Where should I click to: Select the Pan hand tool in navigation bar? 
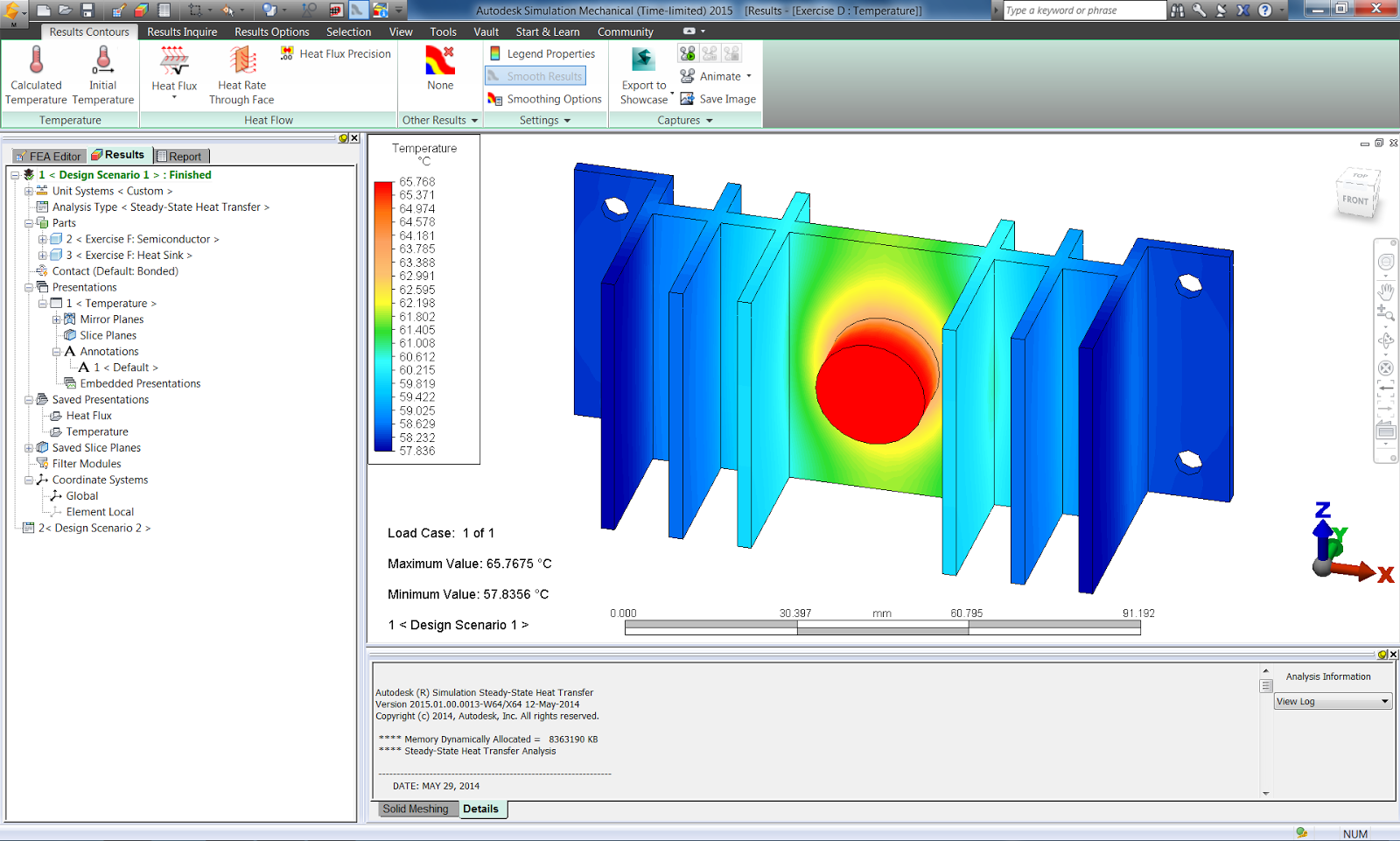pyautogui.click(x=1386, y=291)
